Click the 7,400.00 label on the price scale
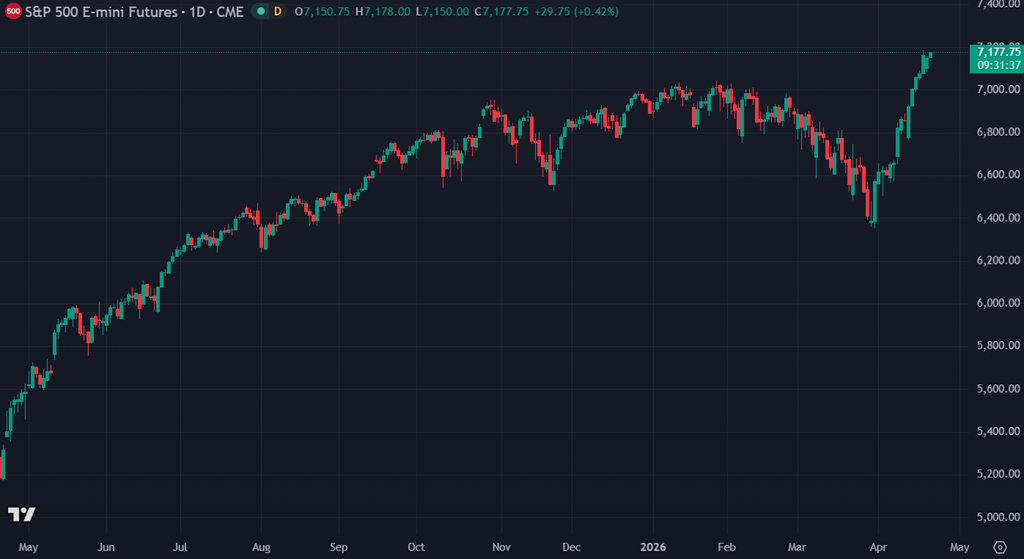Screen dimensions: 1024x559 point(999,5)
